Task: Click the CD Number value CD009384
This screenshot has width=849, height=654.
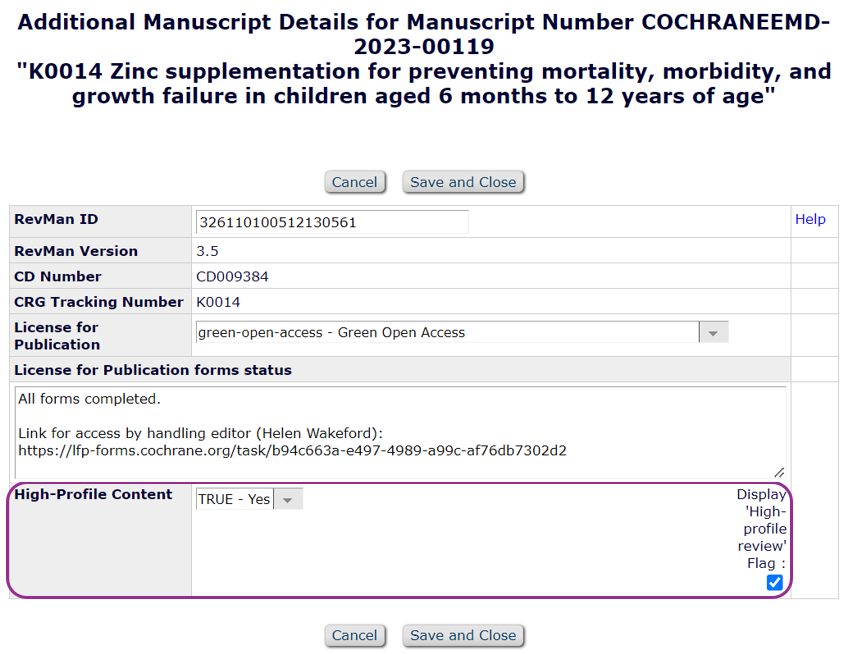Action: tap(232, 277)
